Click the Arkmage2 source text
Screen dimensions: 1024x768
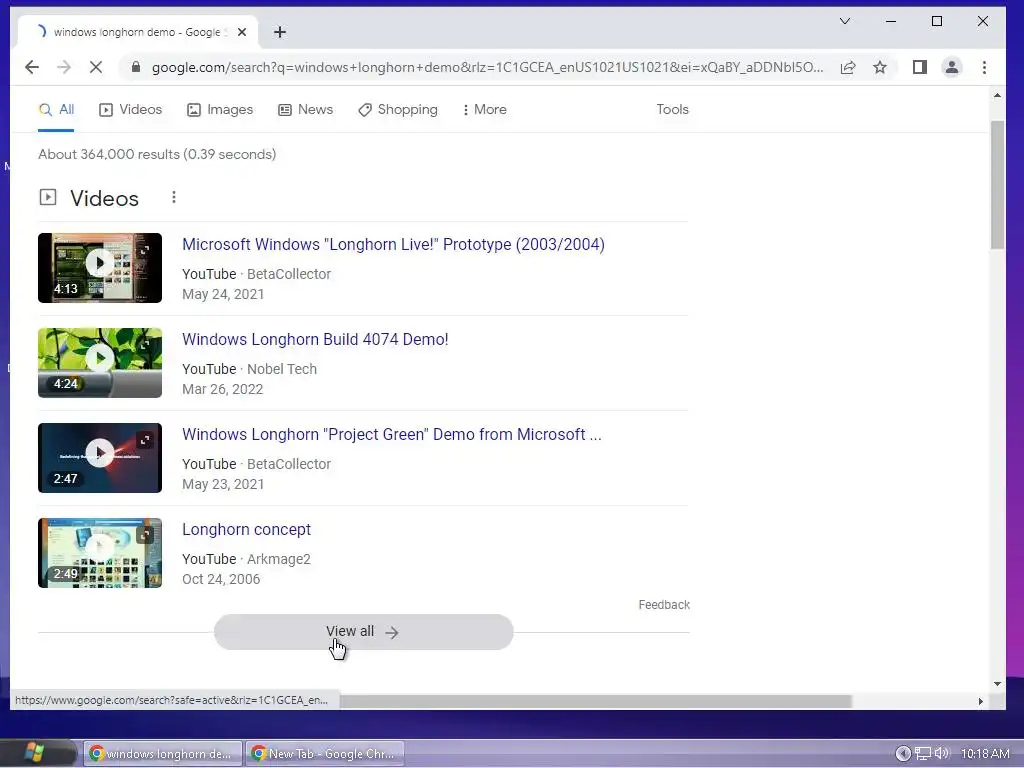(x=279, y=559)
